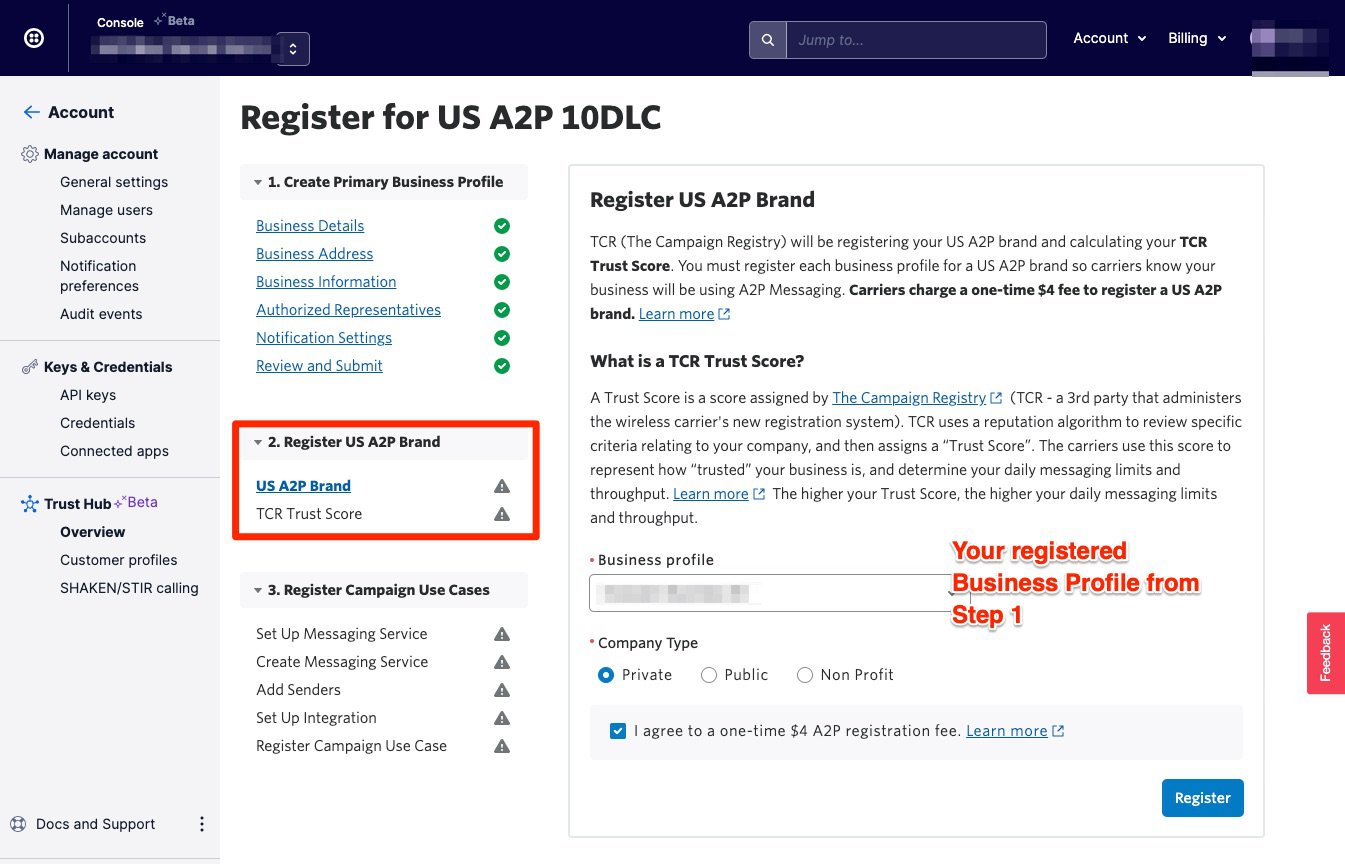Screen dimensions: 1345x864
Task: Click the Twilio logo in the top bar
Action: (34, 37)
